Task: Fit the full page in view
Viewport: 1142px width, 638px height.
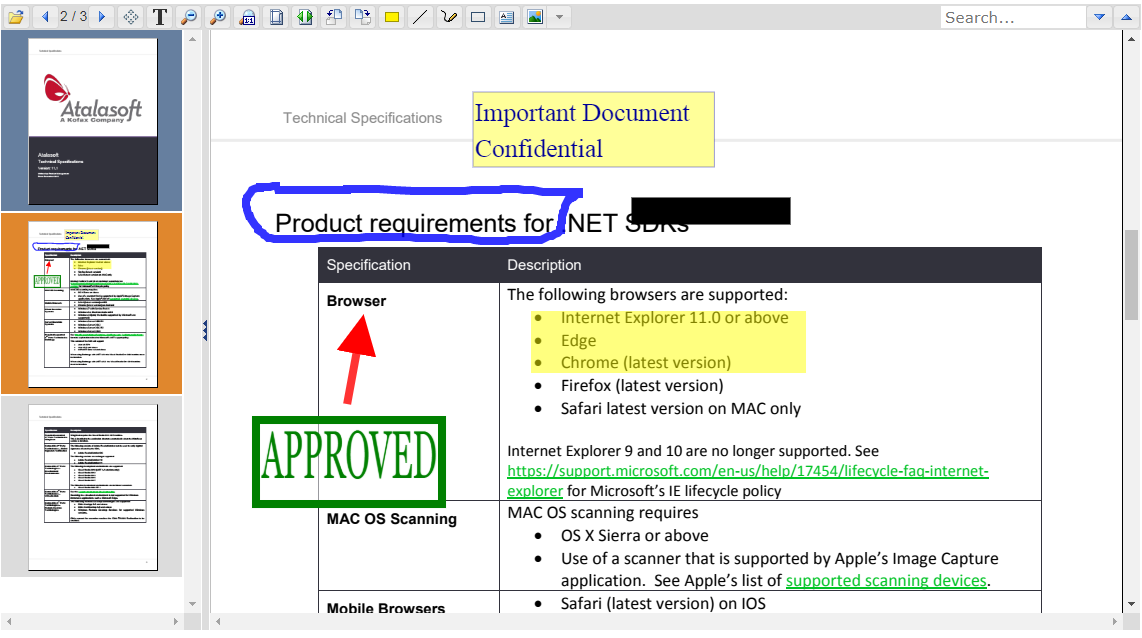Action: [x=276, y=17]
